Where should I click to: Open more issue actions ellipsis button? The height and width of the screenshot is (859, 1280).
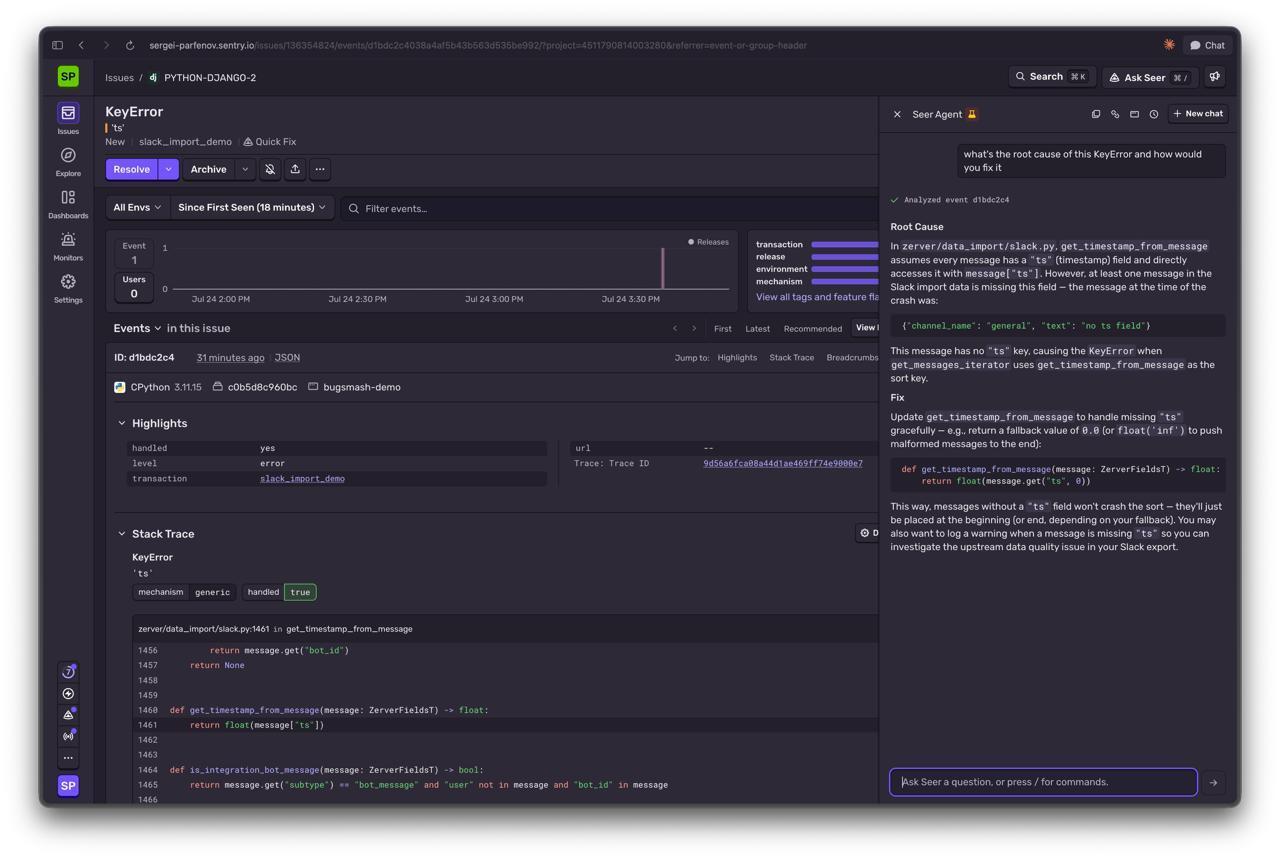point(320,169)
